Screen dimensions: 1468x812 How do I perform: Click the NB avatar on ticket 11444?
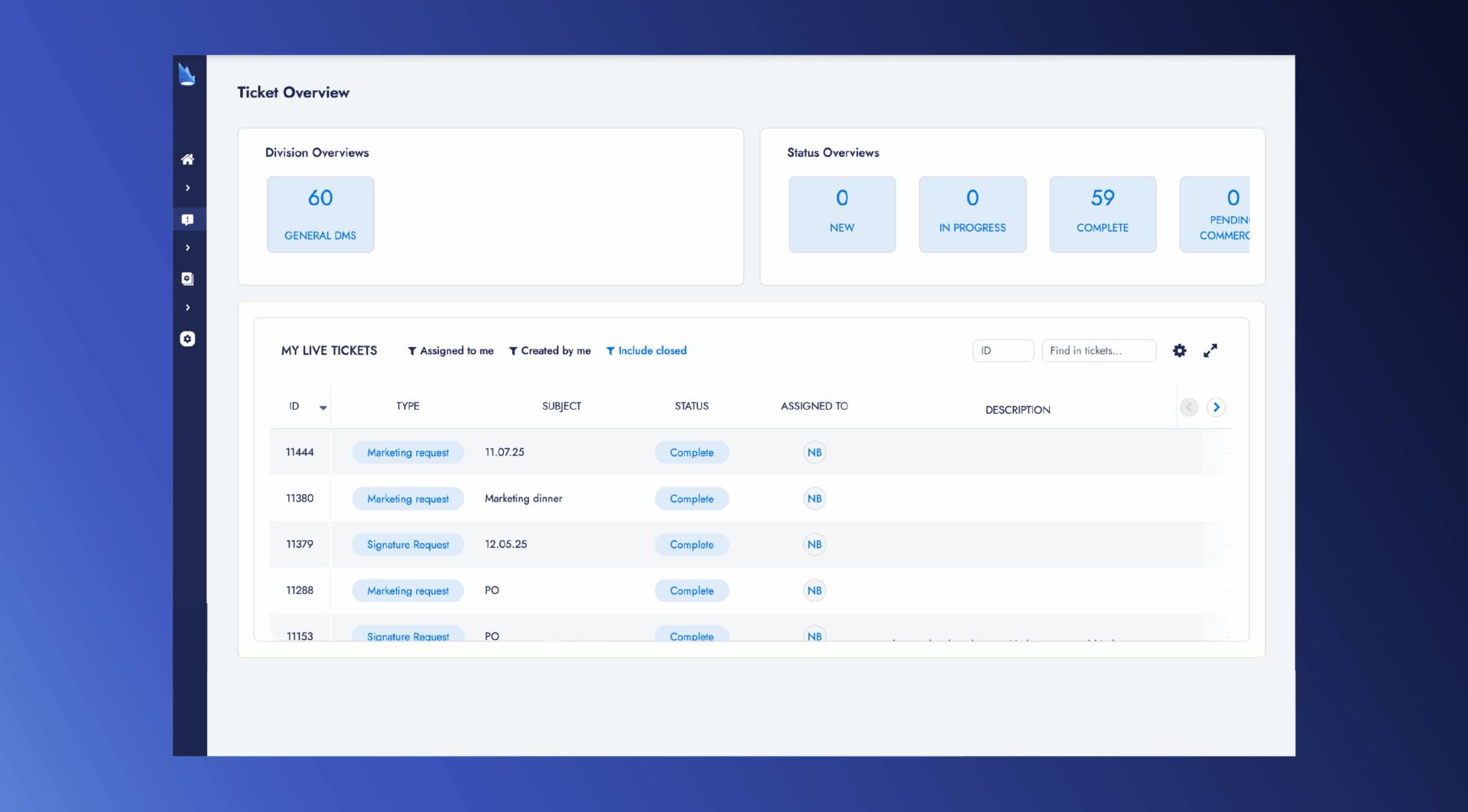click(814, 452)
